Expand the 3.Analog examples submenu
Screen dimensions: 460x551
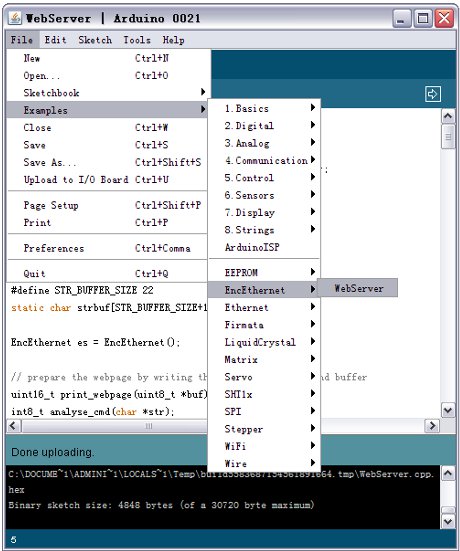coord(264,143)
